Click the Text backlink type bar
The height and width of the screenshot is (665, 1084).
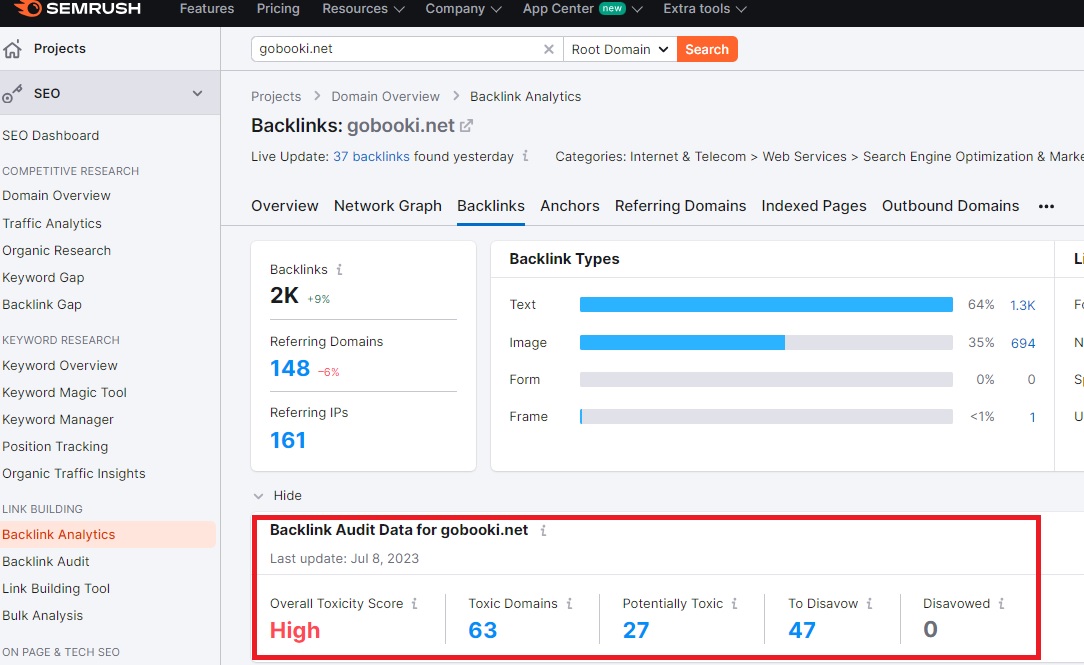[x=766, y=305]
